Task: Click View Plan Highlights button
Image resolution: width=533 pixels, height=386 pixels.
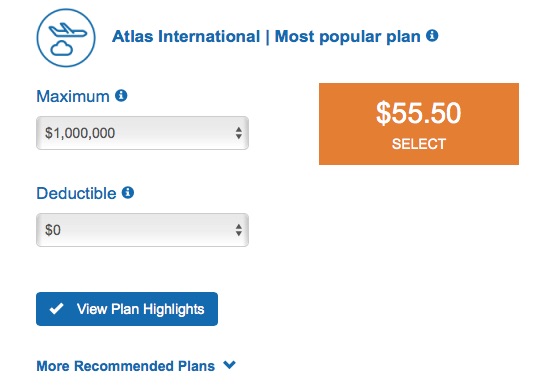Action: click(127, 309)
